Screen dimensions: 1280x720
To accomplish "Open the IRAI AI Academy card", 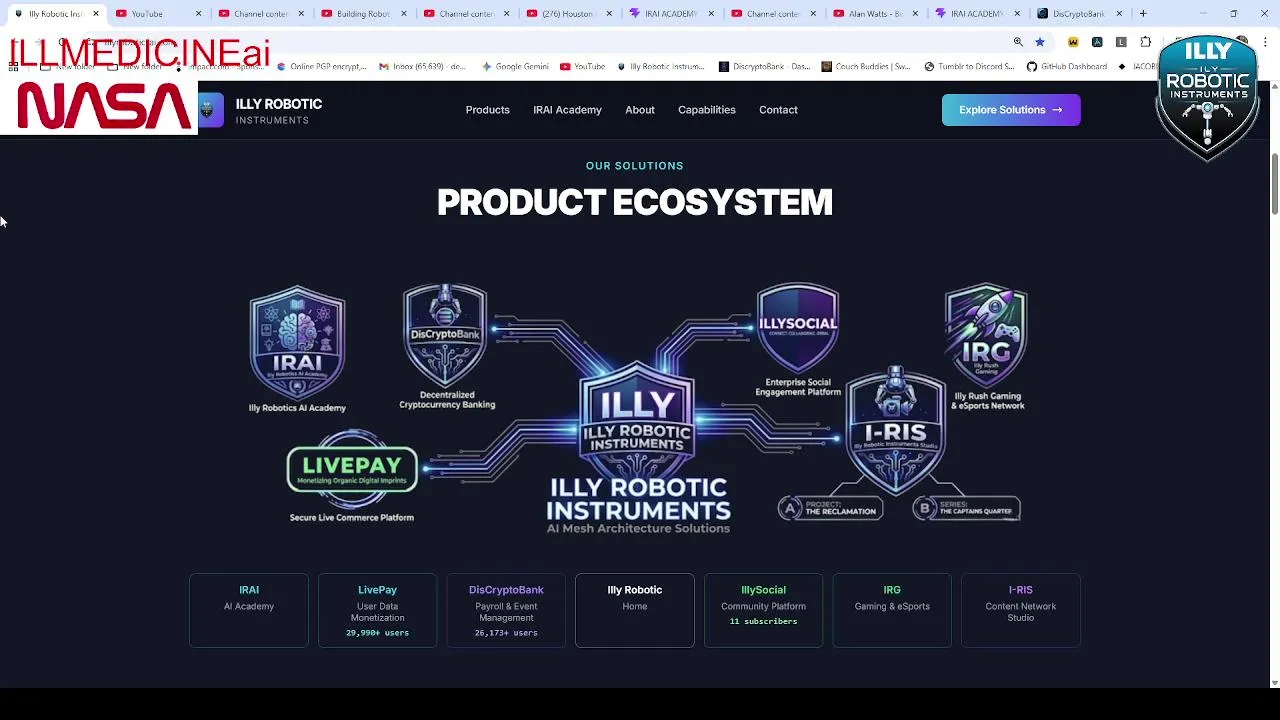I will point(249,610).
